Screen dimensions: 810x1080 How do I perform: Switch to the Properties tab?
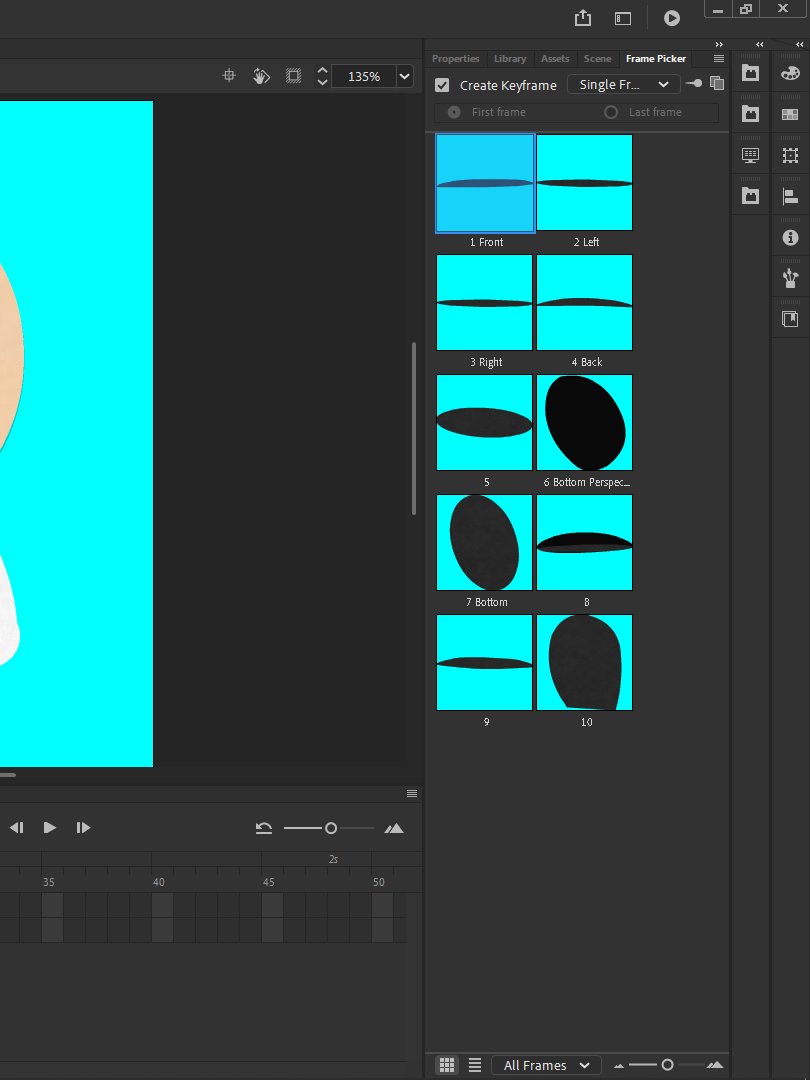pyautogui.click(x=455, y=59)
